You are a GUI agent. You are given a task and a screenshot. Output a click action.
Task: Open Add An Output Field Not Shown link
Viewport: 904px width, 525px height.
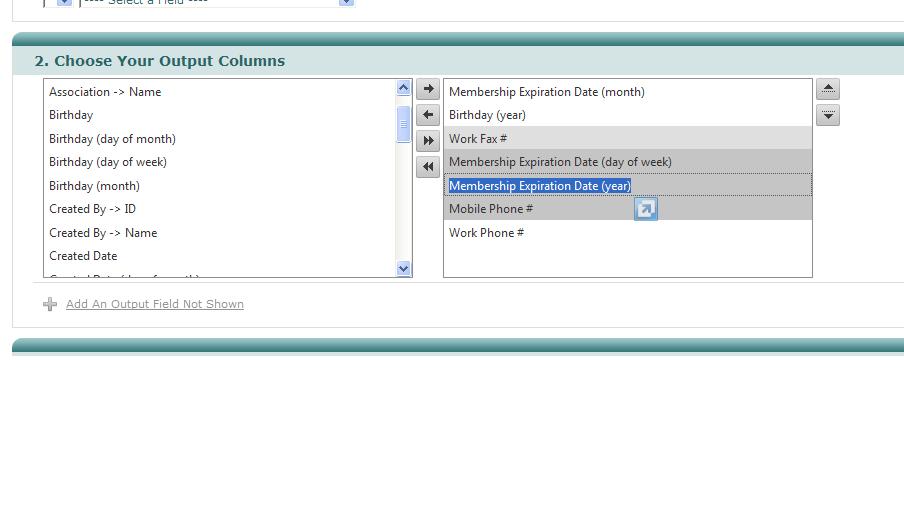click(x=155, y=304)
